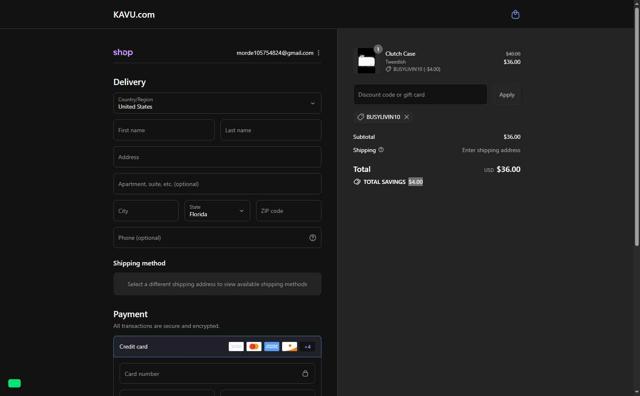Click the Discount code or gift card field
Image resolution: width=640 pixels, height=396 pixels.
click(x=420, y=95)
